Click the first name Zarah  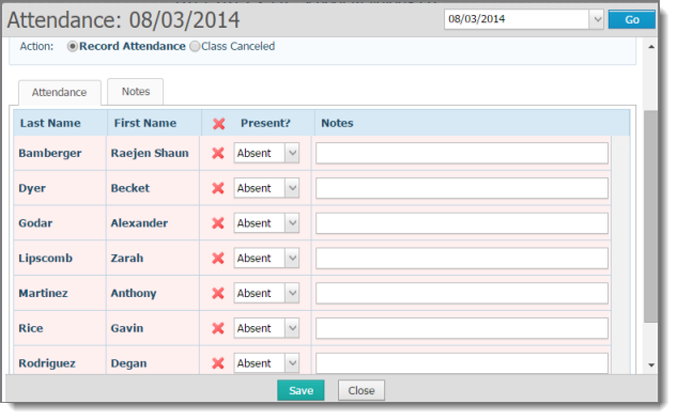tap(127, 258)
